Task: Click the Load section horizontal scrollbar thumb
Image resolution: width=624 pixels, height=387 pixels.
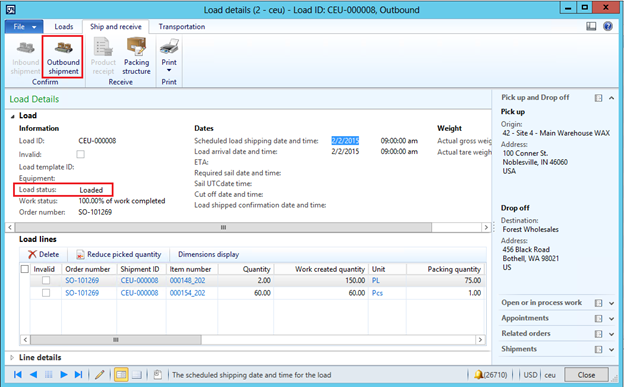Action: 223,227
